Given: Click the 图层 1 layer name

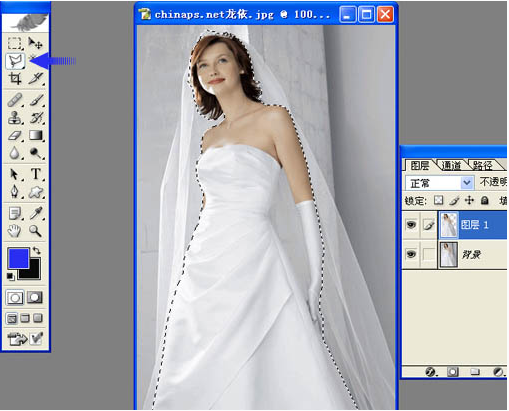Looking at the screenshot, I should click(474, 225).
